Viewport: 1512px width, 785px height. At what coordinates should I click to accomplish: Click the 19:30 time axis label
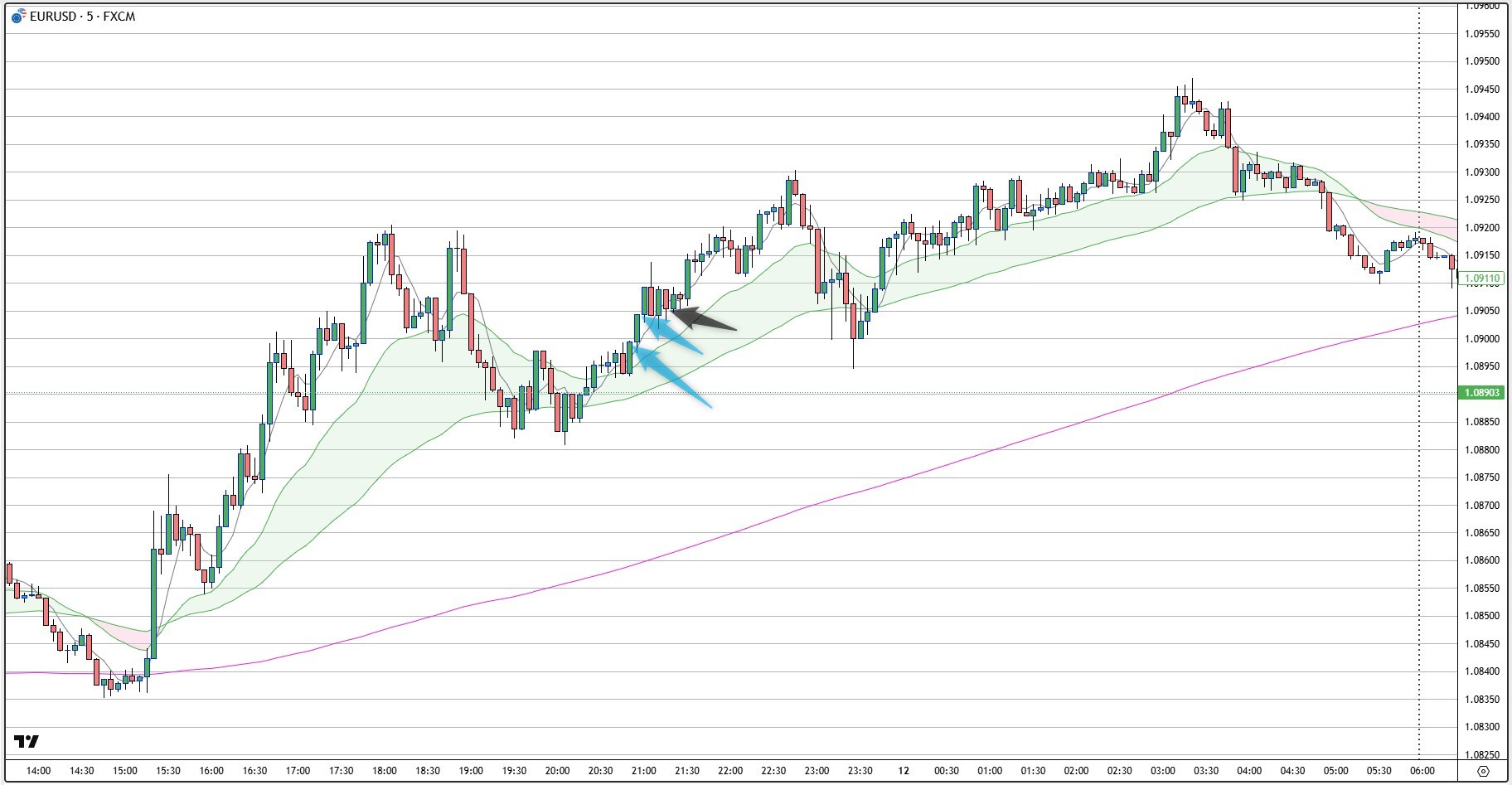point(514,771)
